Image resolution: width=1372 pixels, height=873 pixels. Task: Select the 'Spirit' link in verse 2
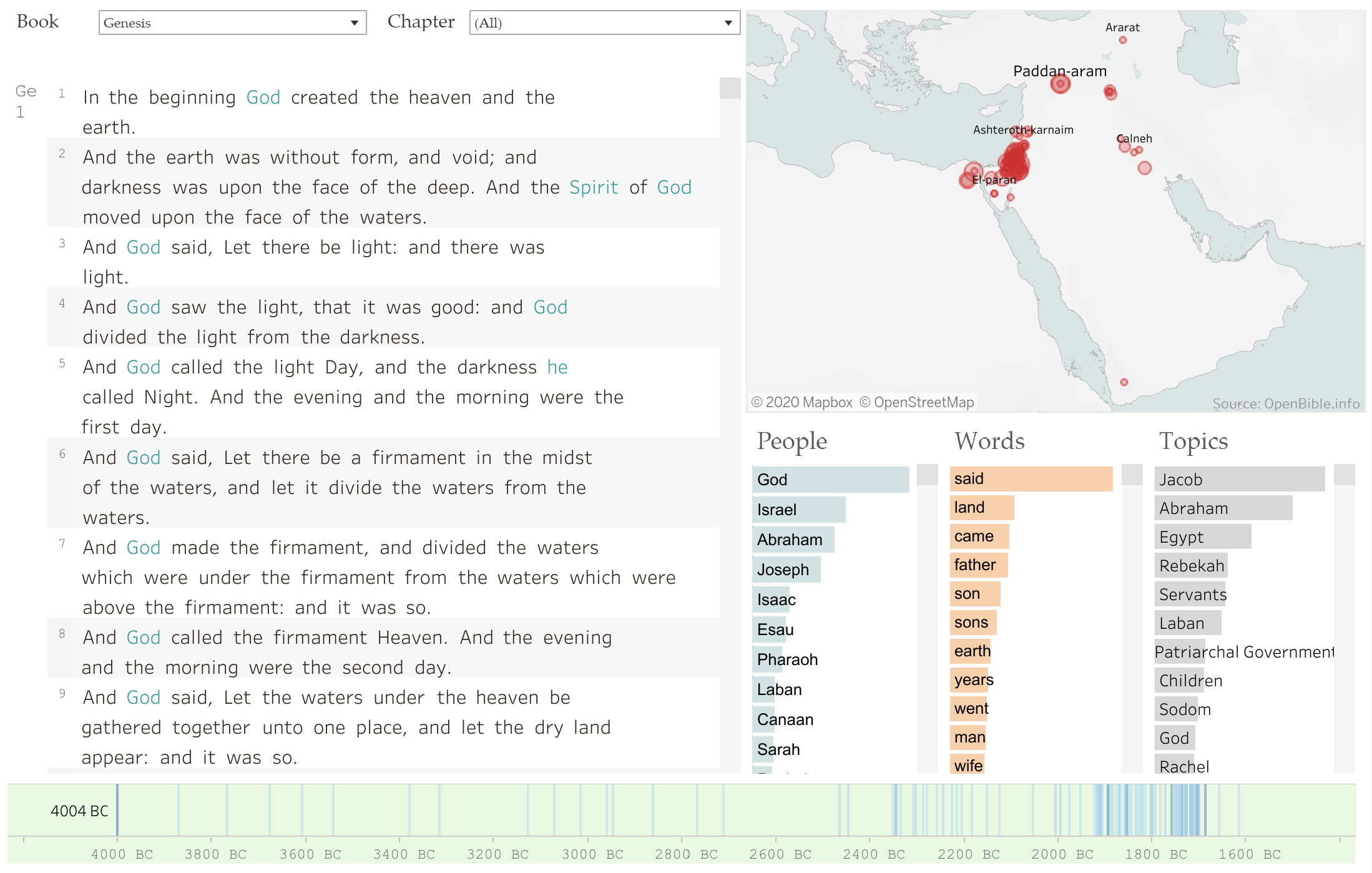(x=592, y=187)
